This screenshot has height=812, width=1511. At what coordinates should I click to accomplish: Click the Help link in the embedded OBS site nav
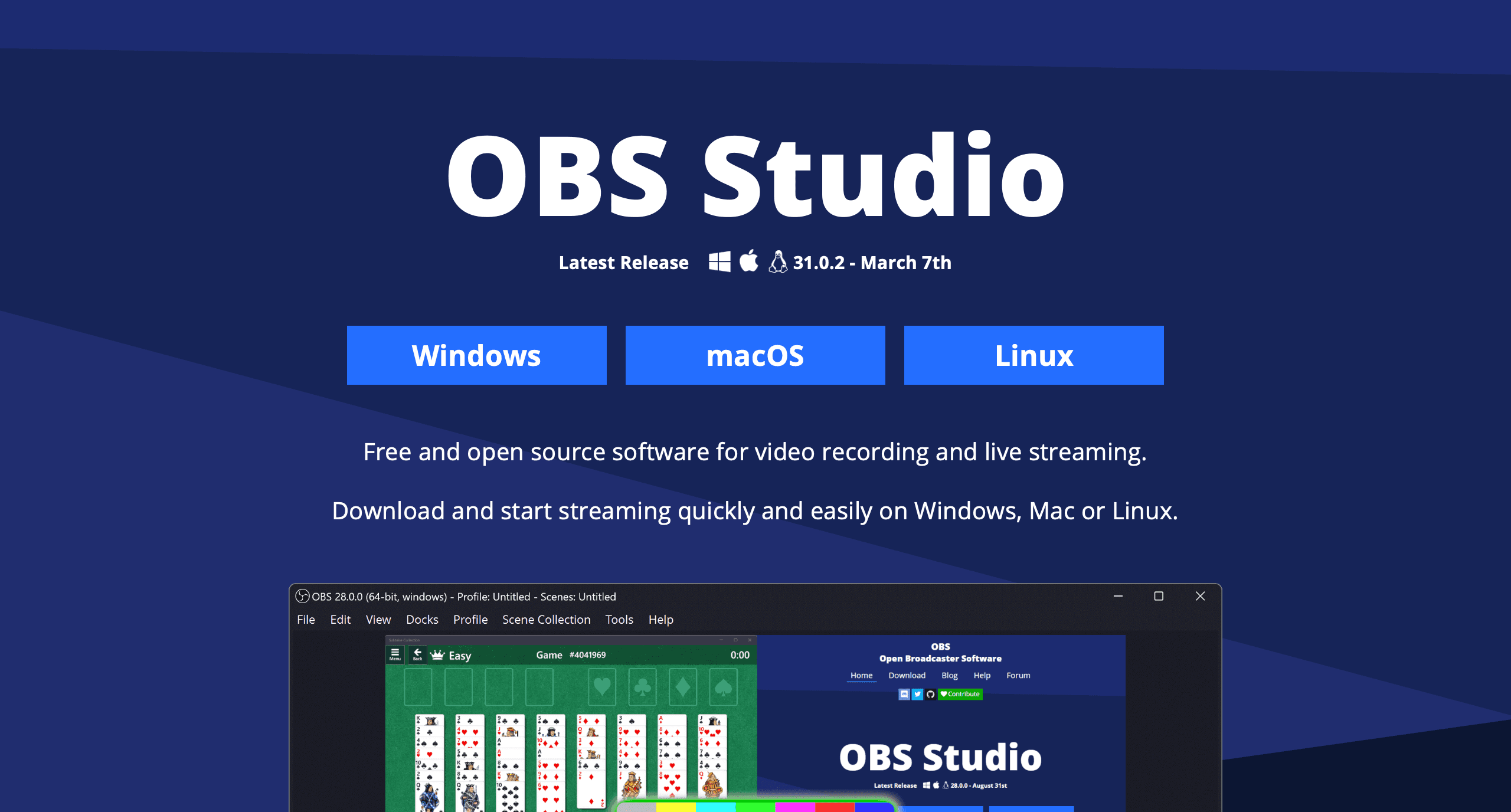tap(982, 676)
